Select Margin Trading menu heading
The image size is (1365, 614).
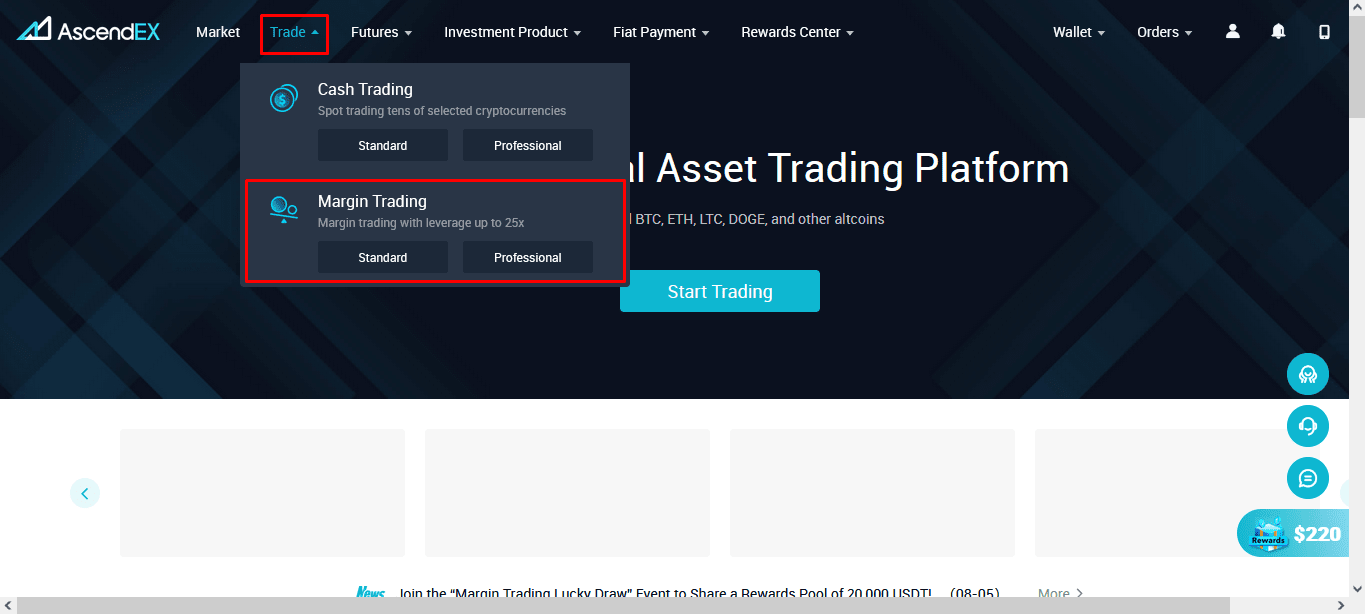click(x=372, y=201)
